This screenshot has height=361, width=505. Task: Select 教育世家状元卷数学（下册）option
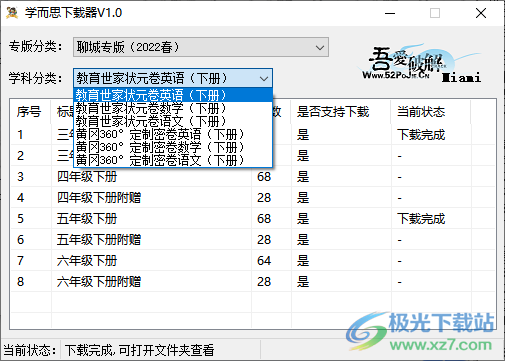(x=173, y=108)
